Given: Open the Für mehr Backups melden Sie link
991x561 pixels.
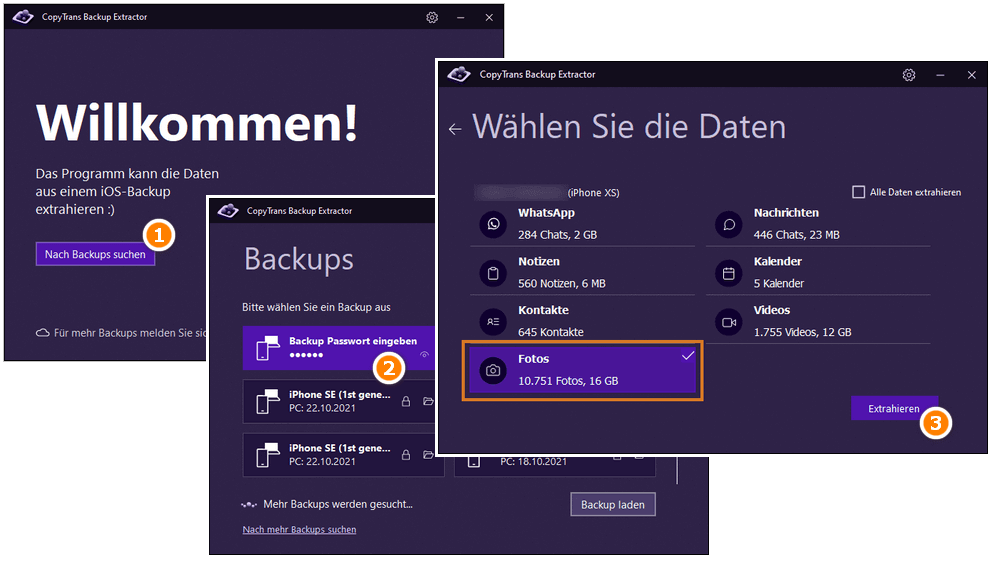Looking at the screenshot, I should point(130,333).
